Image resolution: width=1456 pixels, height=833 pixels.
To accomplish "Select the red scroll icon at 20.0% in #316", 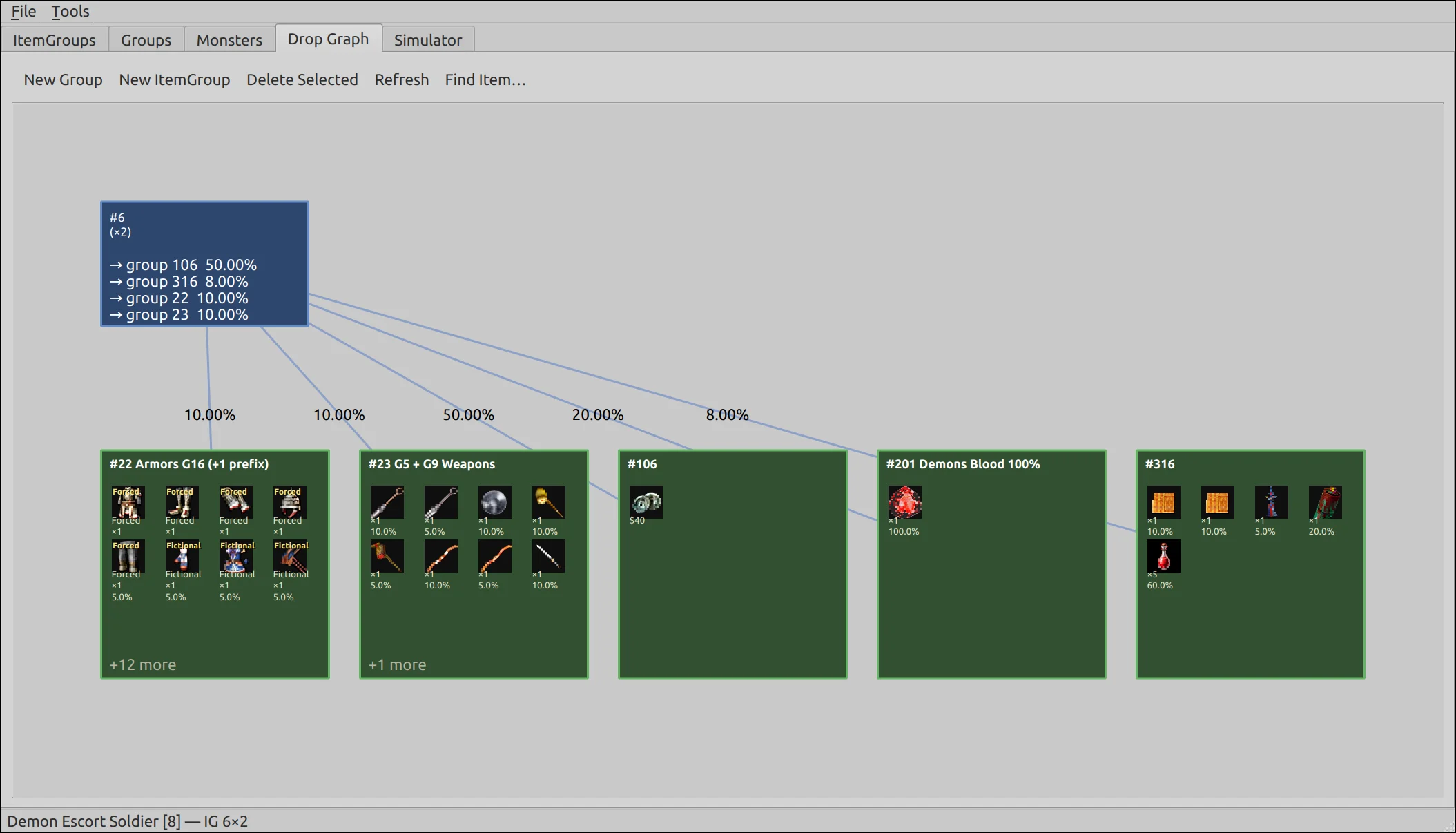I will (1325, 502).
